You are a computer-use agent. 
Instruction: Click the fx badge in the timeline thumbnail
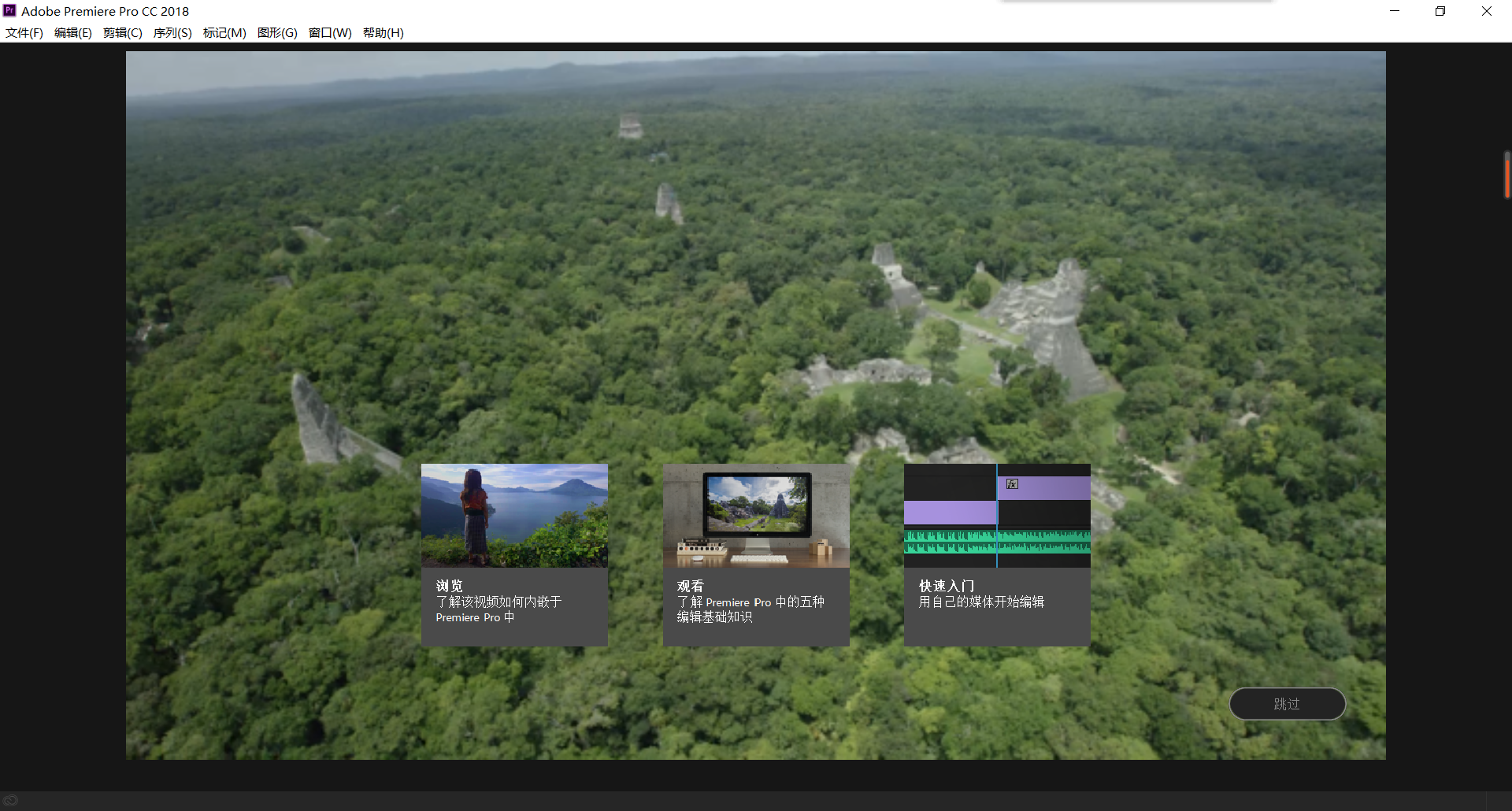1013,484
